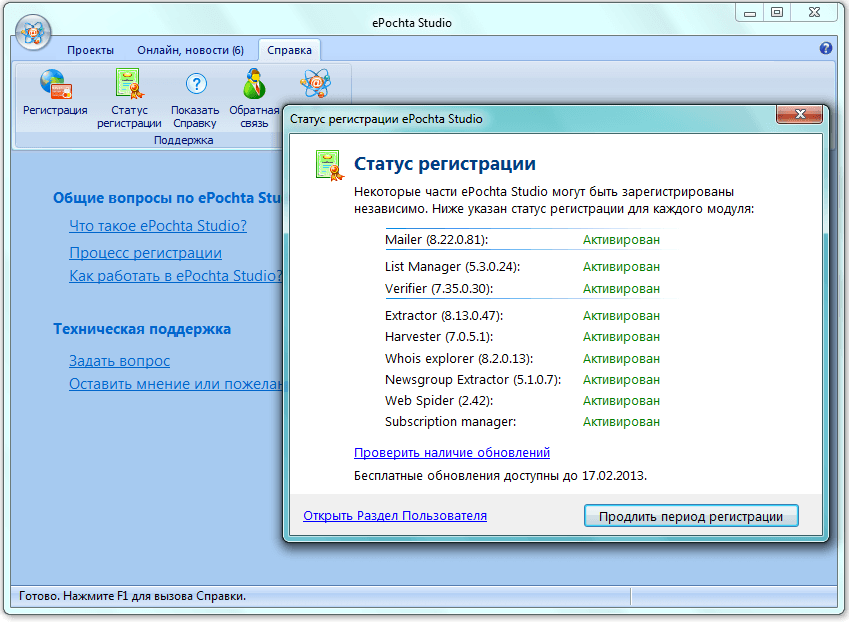Open the Онлайн, новости (6) tab

click(191, 50)
